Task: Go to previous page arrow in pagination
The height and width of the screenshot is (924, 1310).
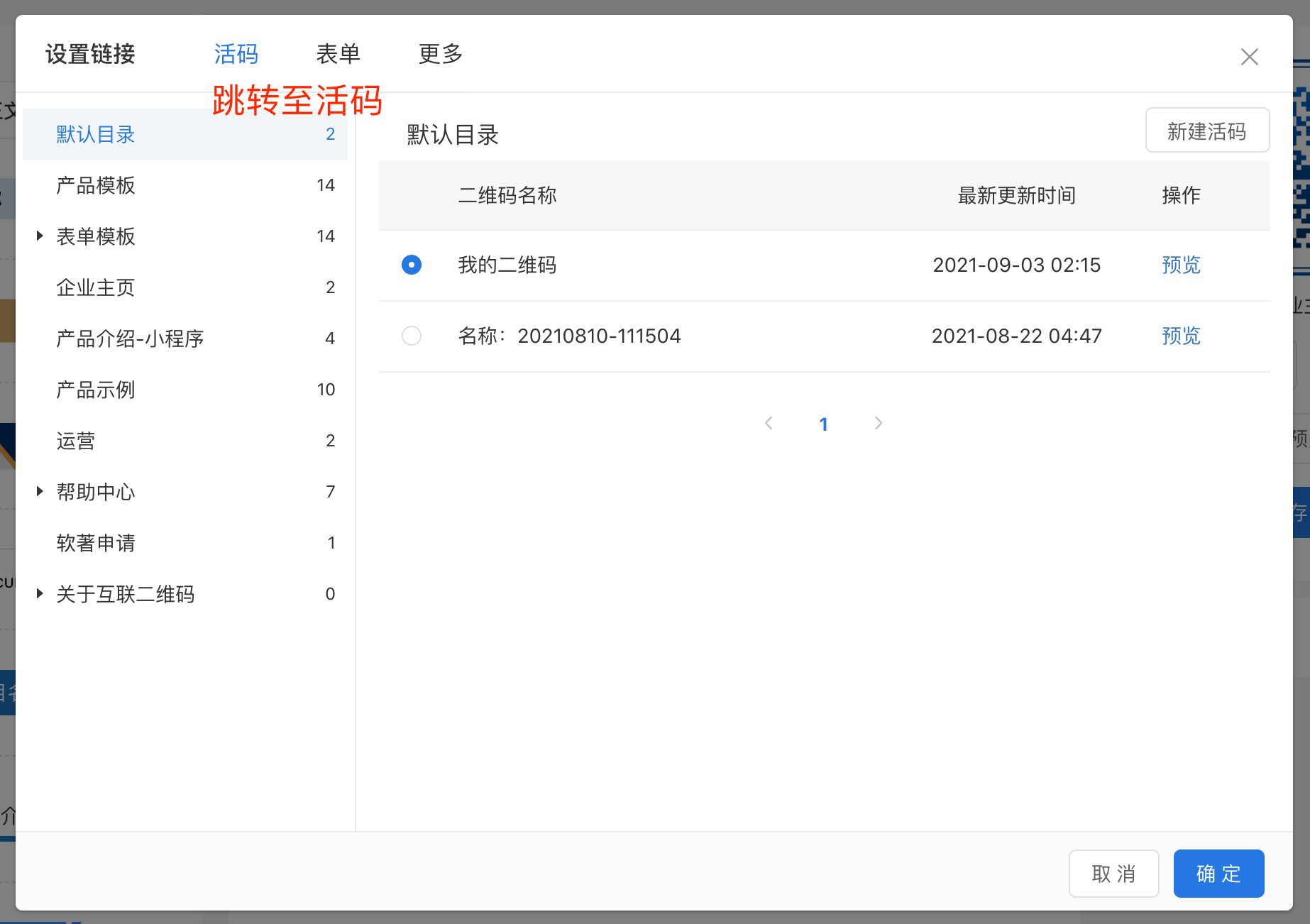Action: [769, 424]
